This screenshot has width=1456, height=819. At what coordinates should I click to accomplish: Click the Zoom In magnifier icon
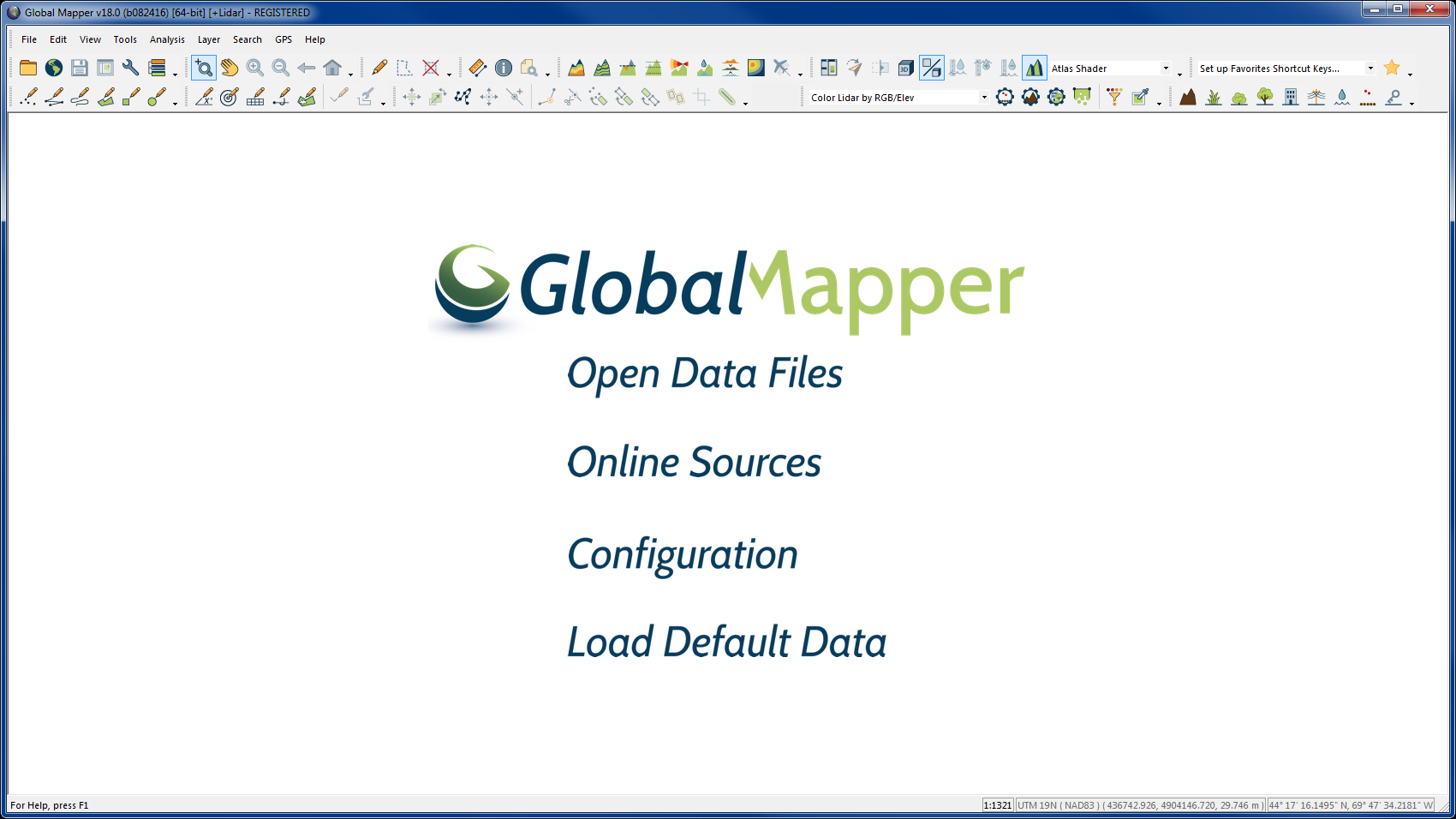click(255, 68)
